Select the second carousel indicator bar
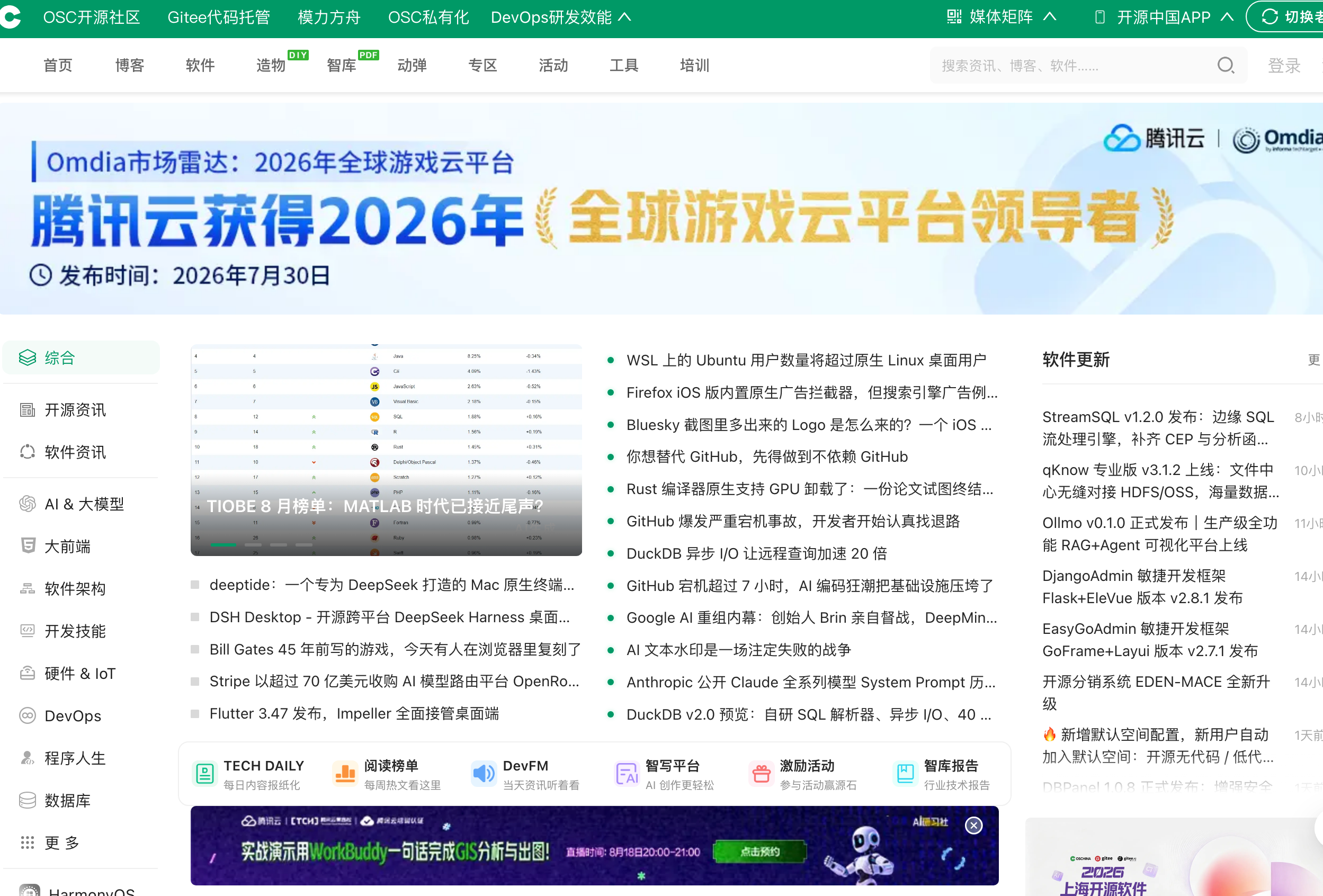1323x896 pixels. [x=253, y=545]
